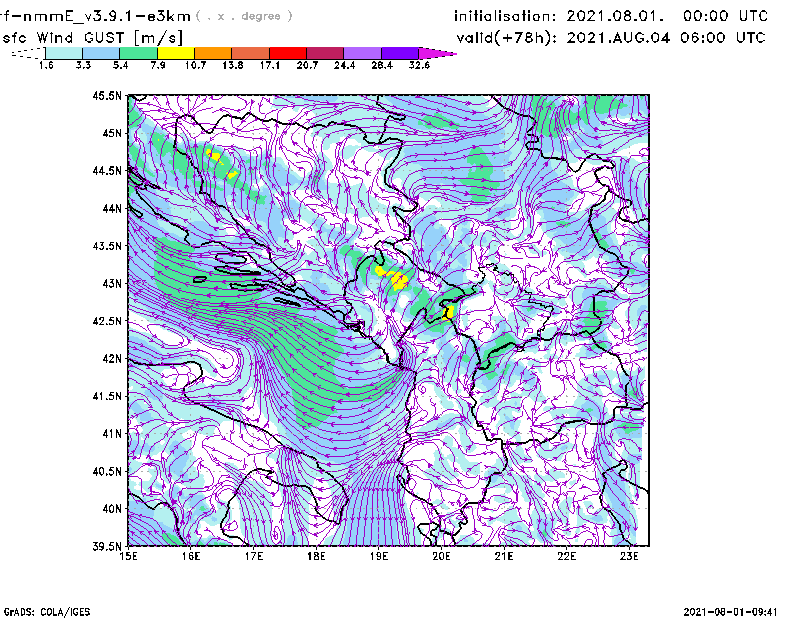Click legend value 20.7
Screen dimensions: 800x618
click(x=307, y=65)
